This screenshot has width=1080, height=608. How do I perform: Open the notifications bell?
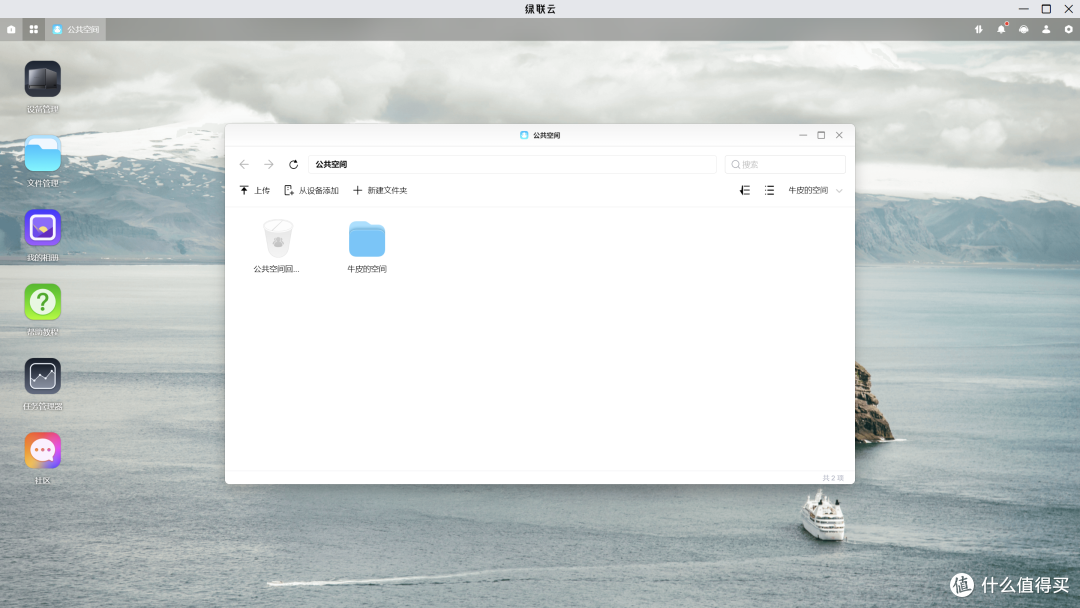pyautogui.click(x=1001, y=30)
